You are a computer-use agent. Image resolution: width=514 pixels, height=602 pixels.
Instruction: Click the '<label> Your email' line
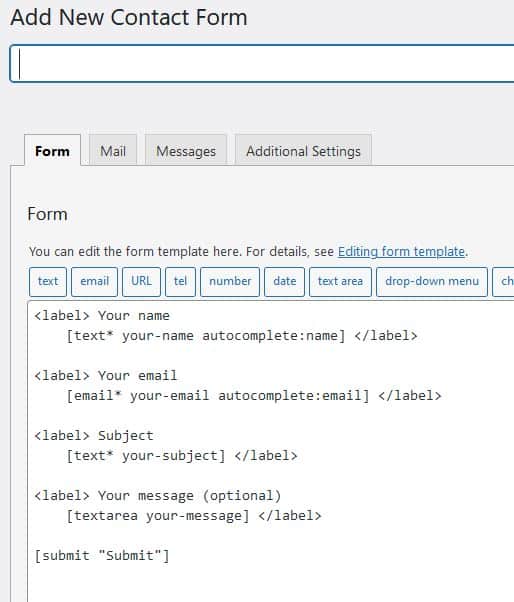[x=106, y=375]
